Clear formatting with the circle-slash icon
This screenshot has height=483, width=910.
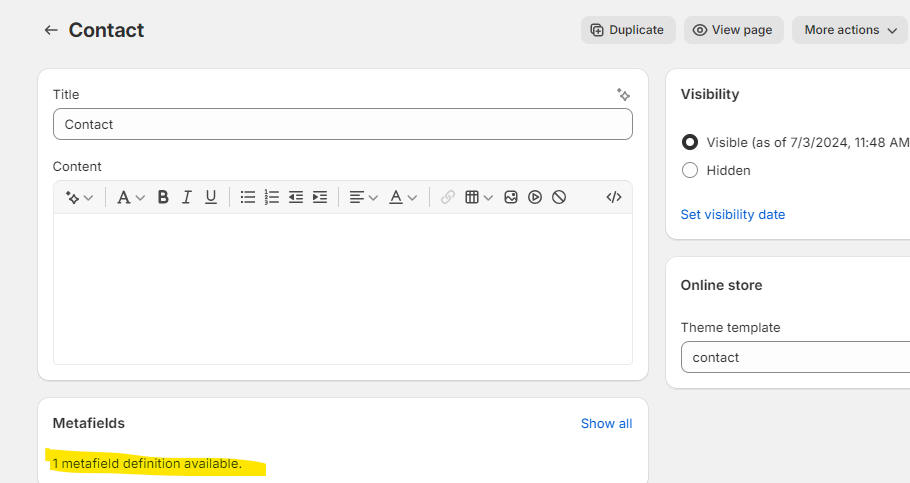tap(559, 197)
